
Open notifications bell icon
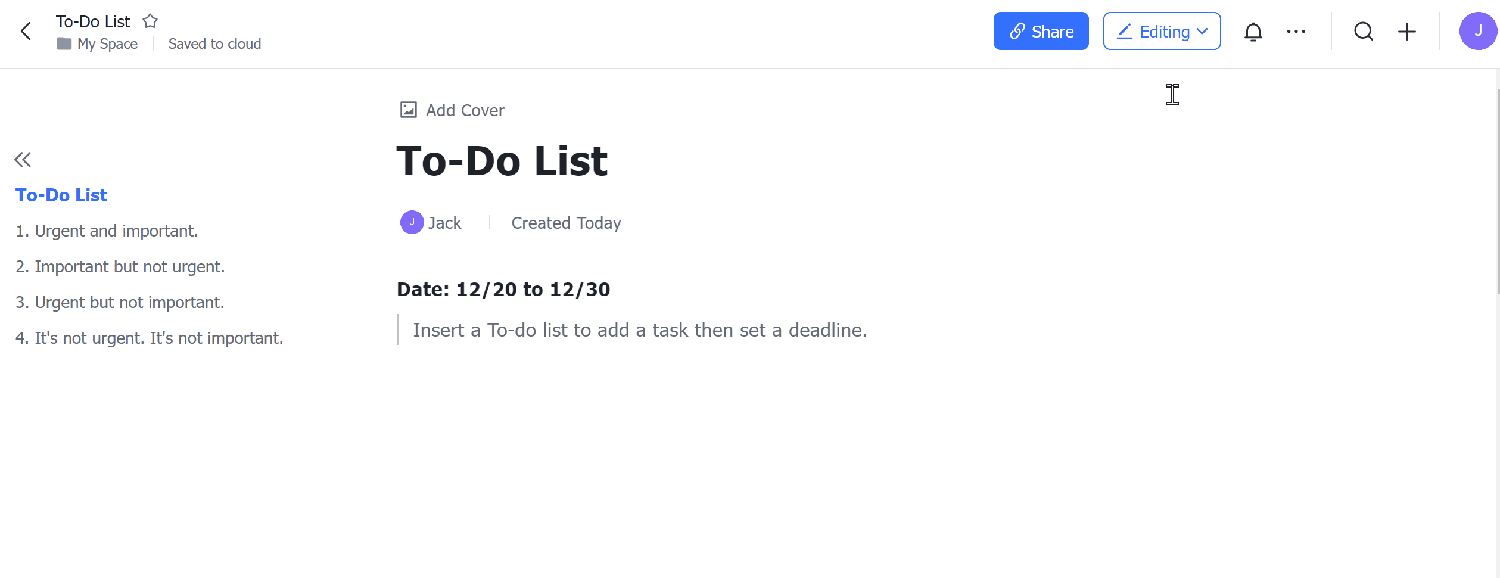point(1253,32)
